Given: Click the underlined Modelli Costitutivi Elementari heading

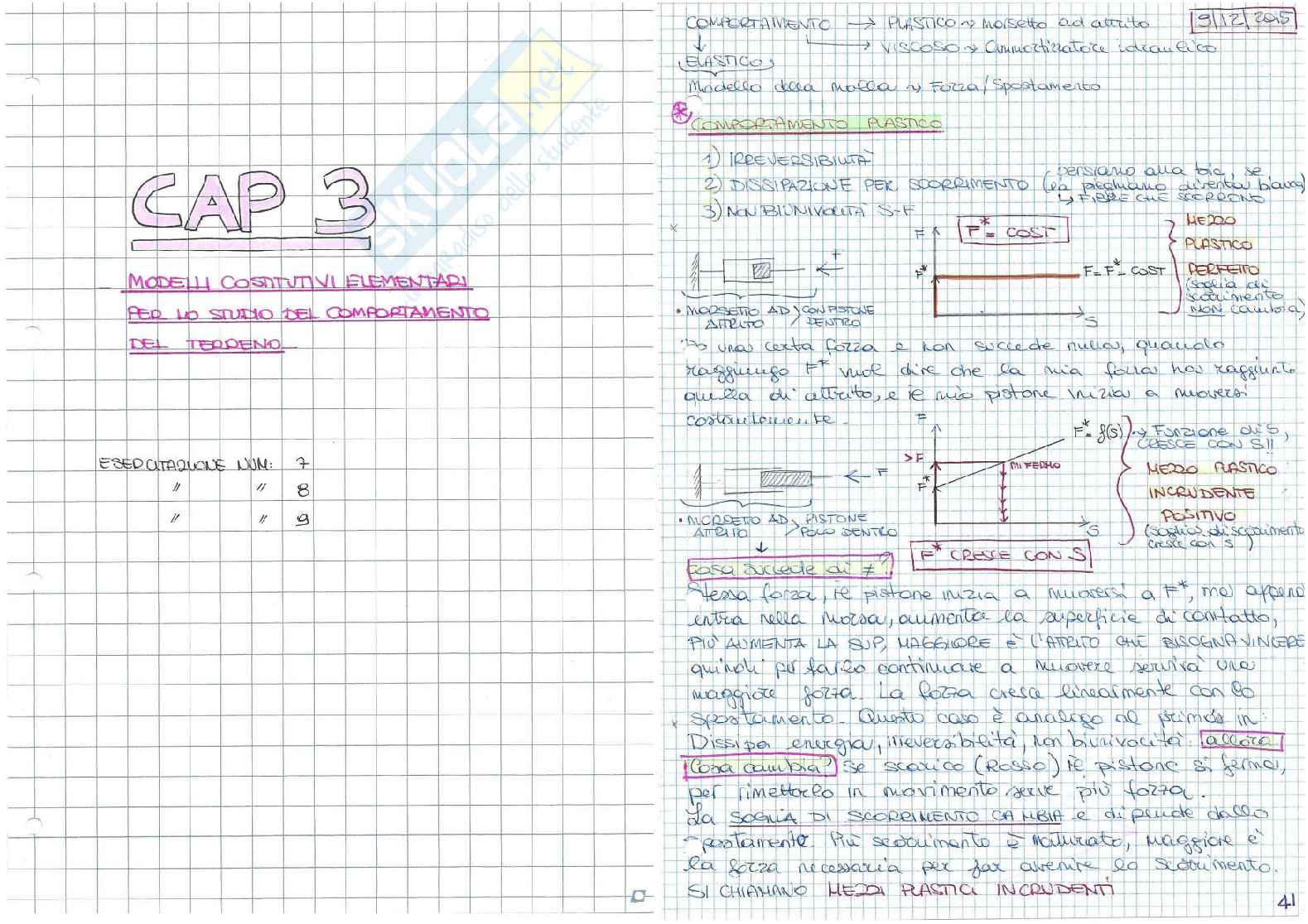Looking at the screenshot, I should coord(298,282).
